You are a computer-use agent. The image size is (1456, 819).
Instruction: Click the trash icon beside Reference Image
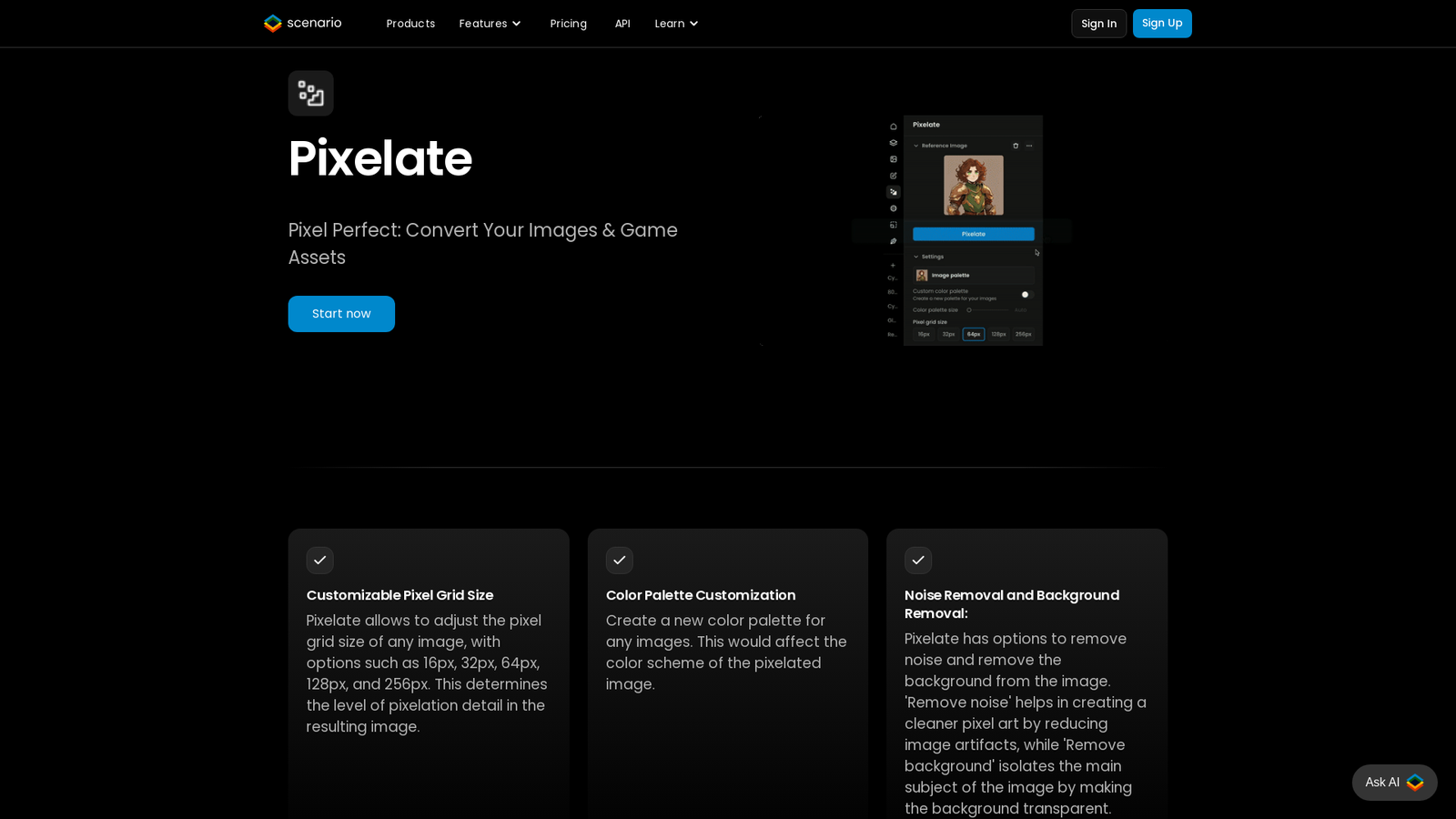click(x=1016, y=146)
